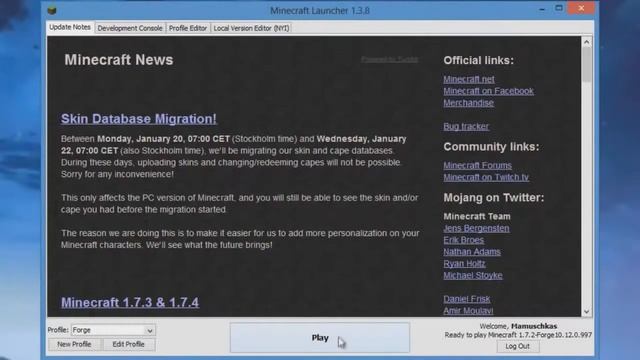Open Nathan Adams' Twitter link
Viewport: 640px width, 360px height.
tap(472, 252)
